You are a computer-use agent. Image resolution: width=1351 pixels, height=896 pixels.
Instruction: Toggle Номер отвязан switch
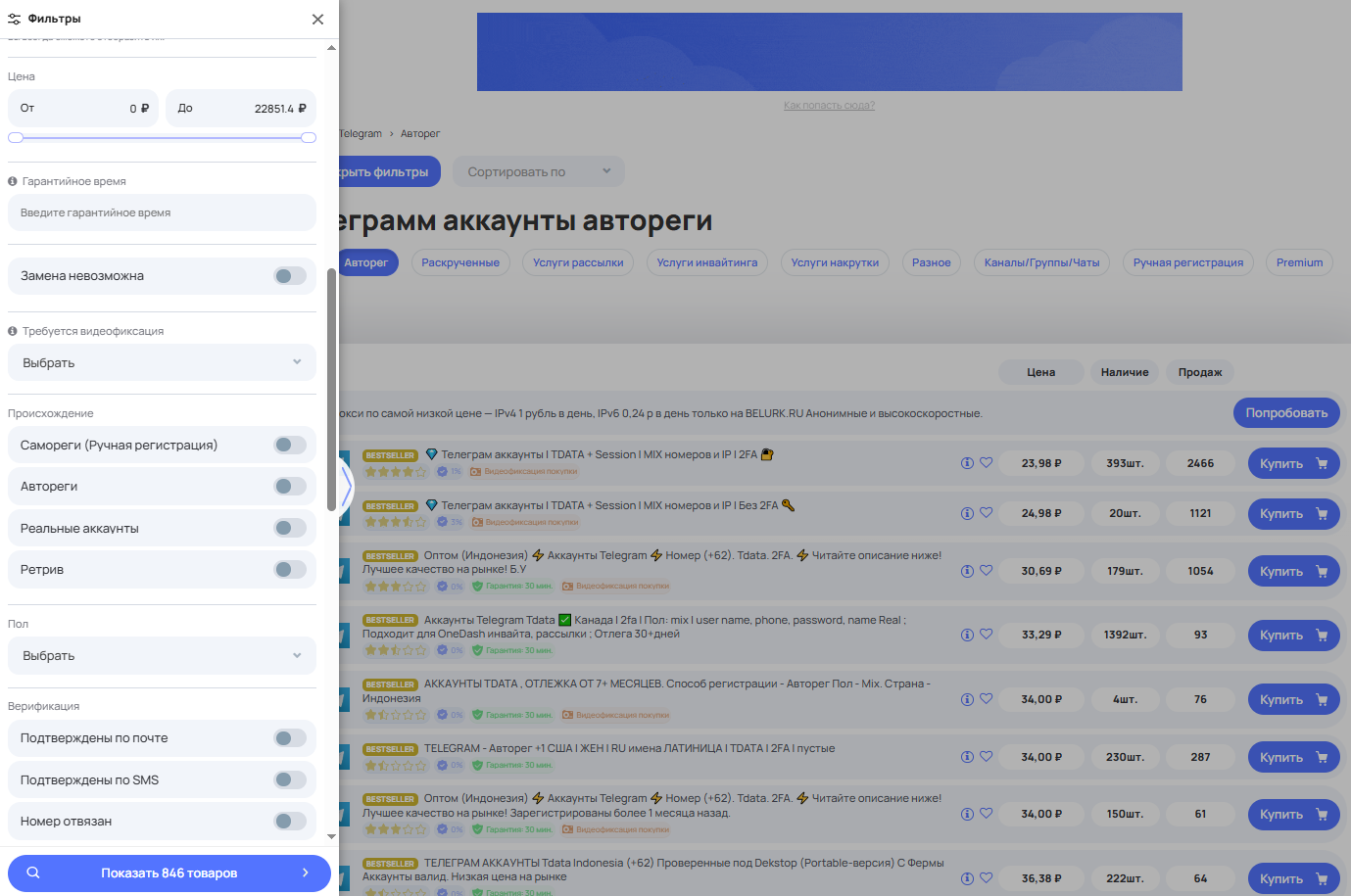tap(290, 822)
